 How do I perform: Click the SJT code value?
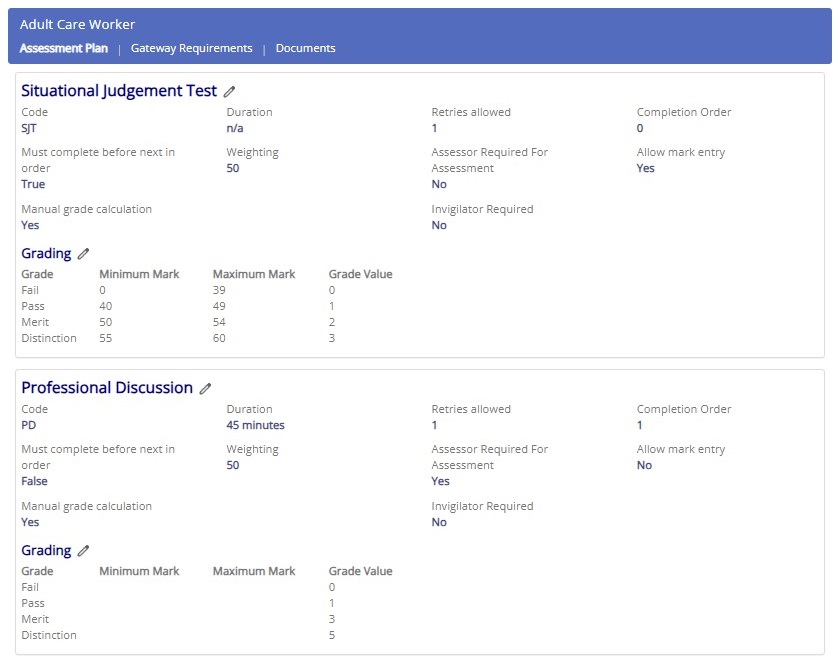pos(29,128)
